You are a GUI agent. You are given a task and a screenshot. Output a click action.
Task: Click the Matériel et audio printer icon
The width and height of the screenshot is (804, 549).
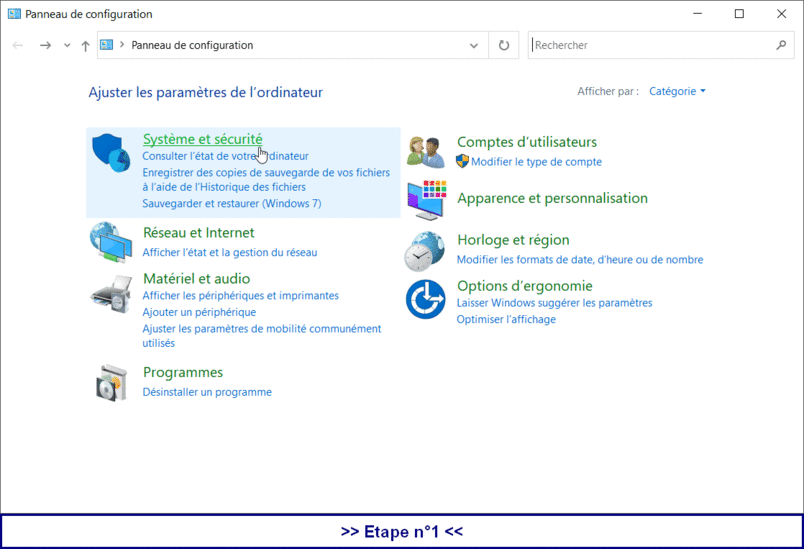111,294
